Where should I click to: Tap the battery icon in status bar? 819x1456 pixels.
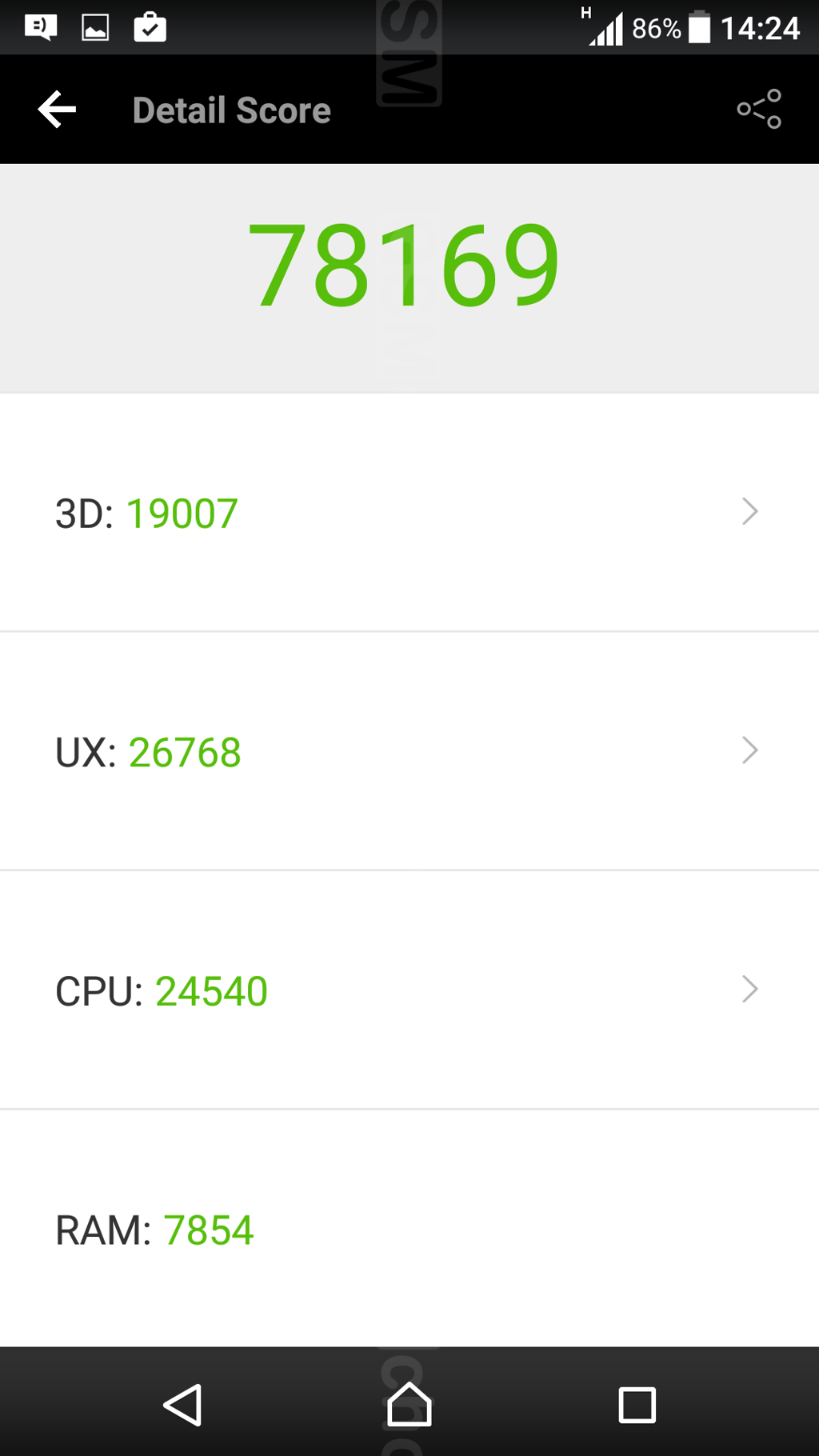[700, 27]
